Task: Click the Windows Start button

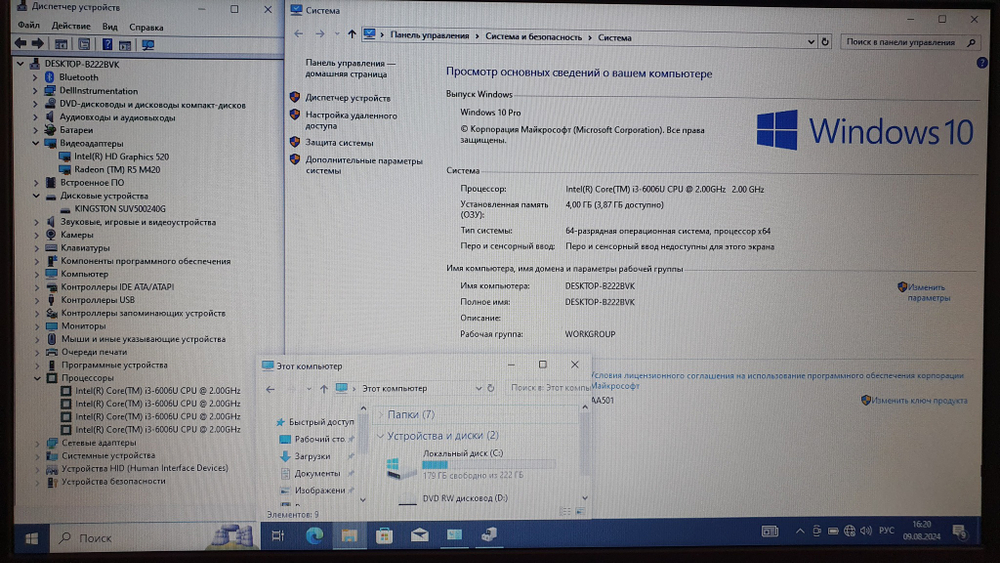Action: point(32,538)
